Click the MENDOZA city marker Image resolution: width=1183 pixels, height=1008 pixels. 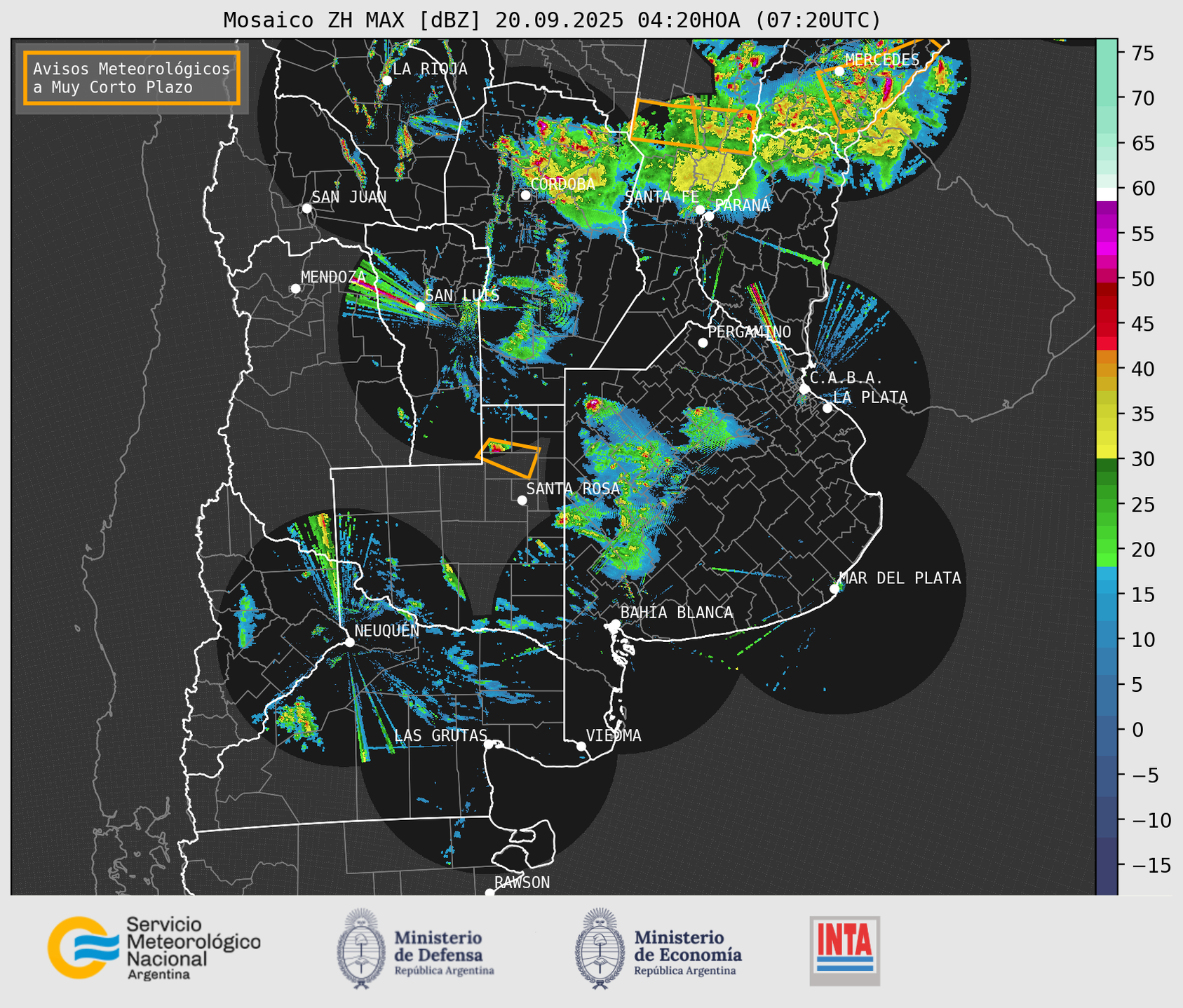295,289
